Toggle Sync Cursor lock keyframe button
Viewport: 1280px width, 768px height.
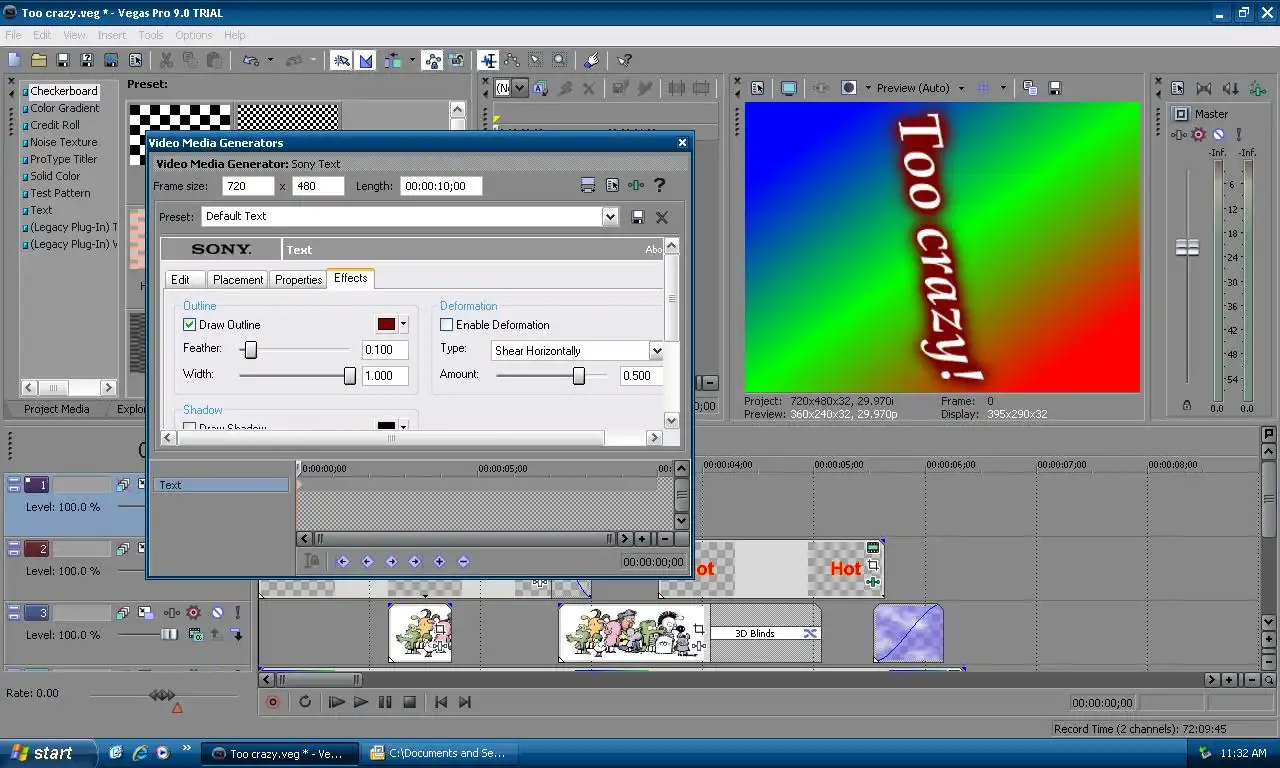click(x=312, y=562)
